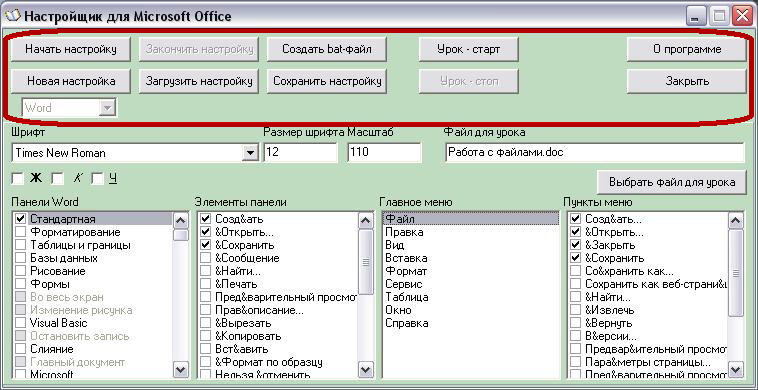Check &Извлечь in Пункты меню

[x=575, y=310]
